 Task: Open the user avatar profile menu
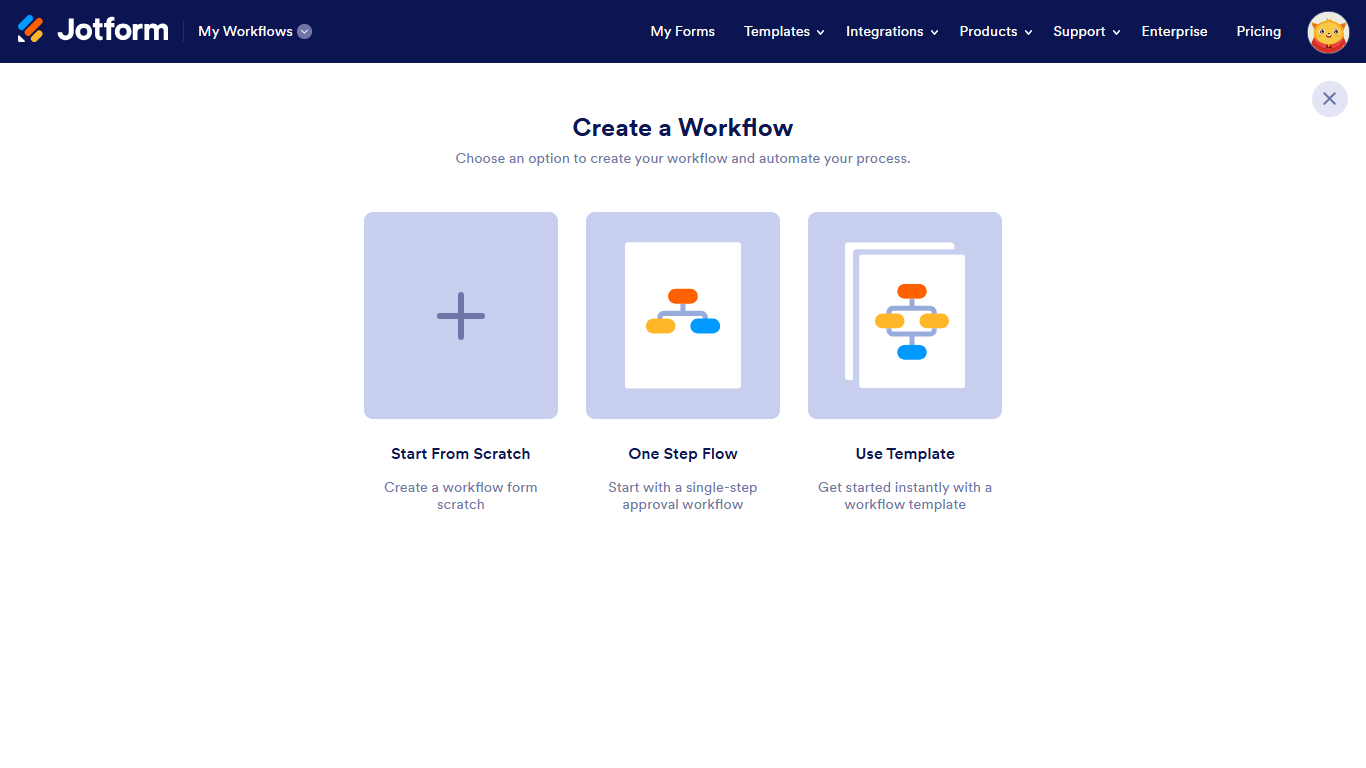[1329, 32]
